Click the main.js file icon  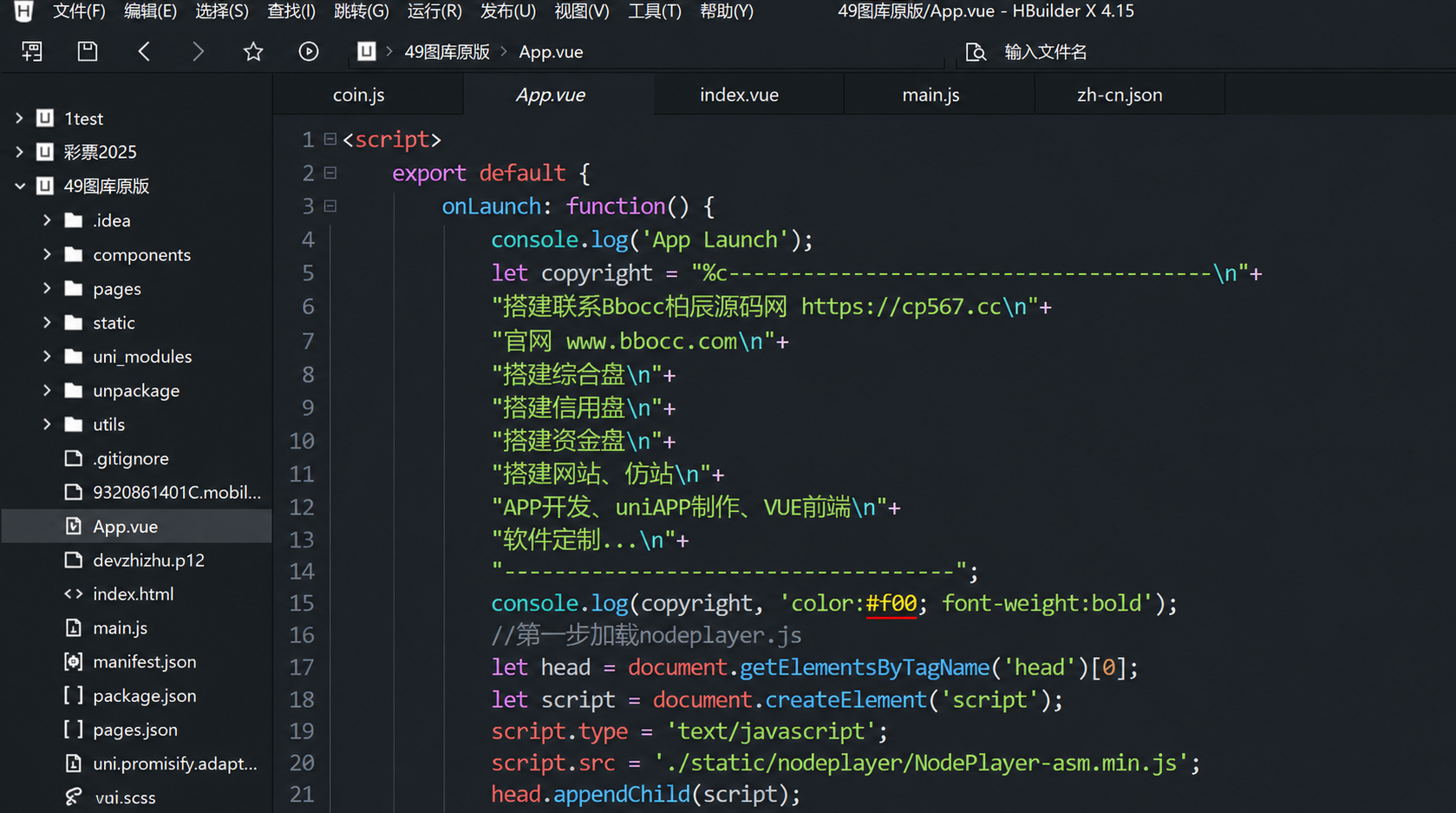click(x=74, y=628)
